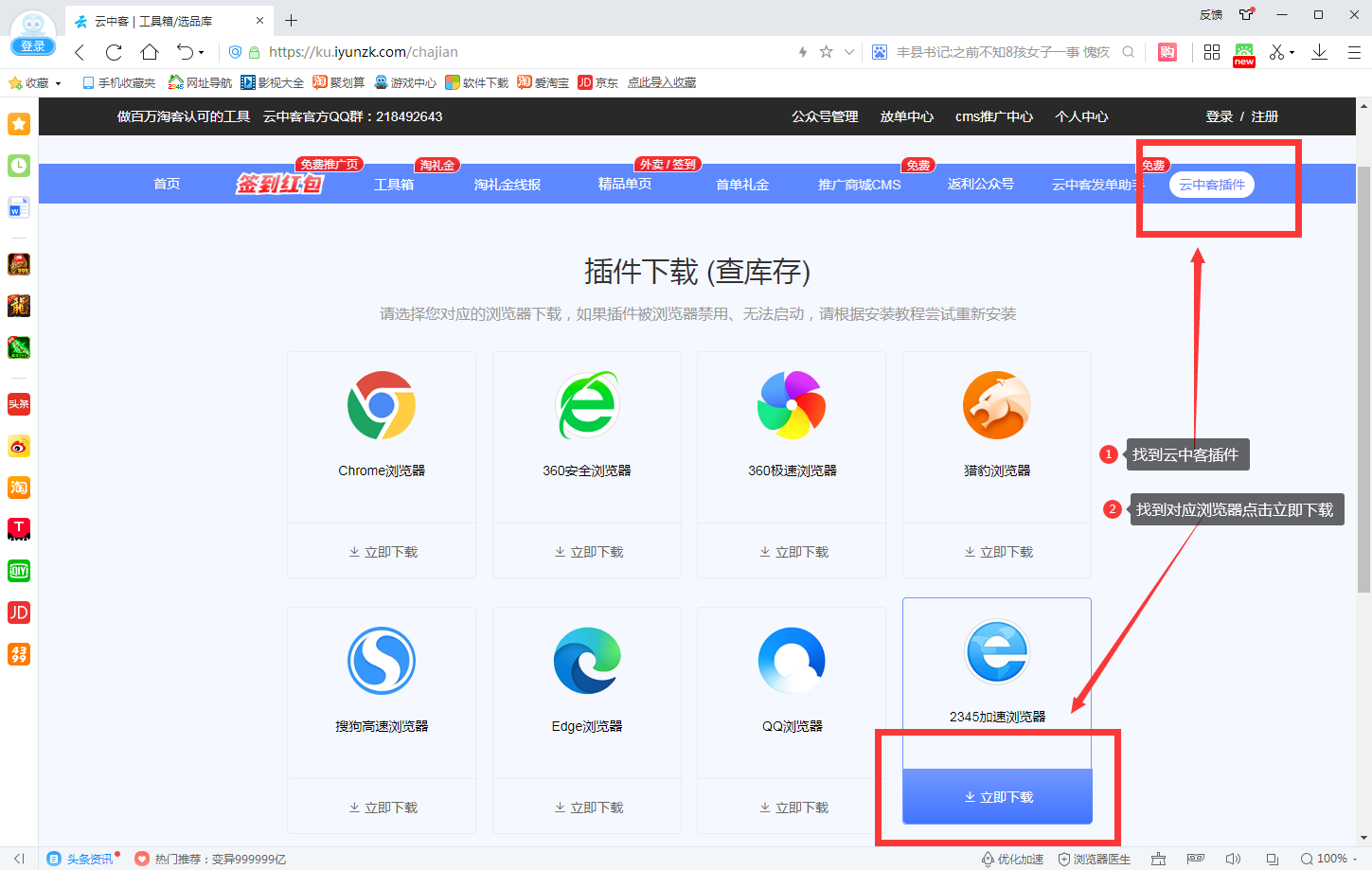1372x870 pixels.
Task: Click the 注册 link in the site header
Action: 1265,116
